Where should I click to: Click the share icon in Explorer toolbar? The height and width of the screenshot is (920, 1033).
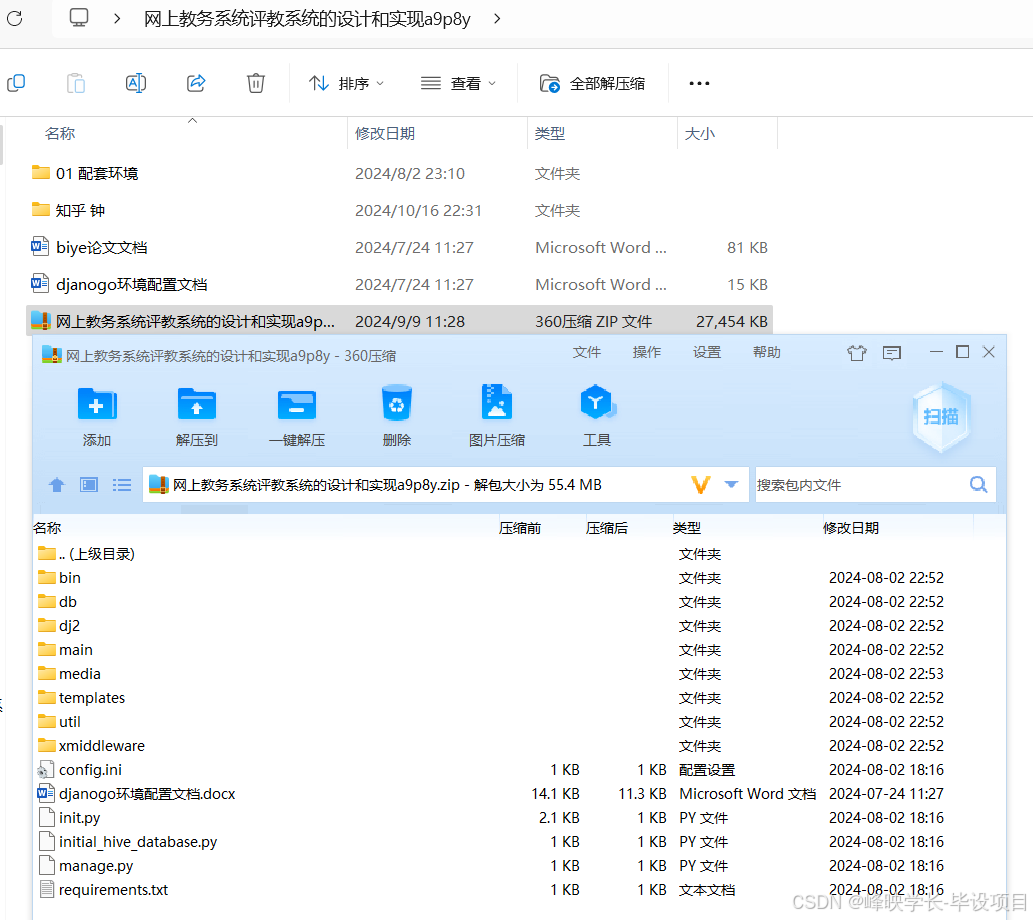click(196, 83)
